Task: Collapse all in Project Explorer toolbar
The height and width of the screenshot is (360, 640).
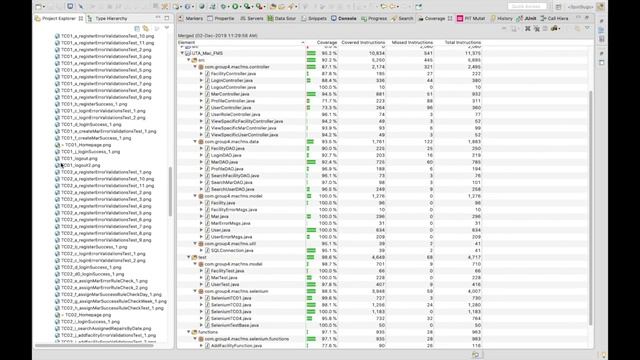Action: (137, 28)
